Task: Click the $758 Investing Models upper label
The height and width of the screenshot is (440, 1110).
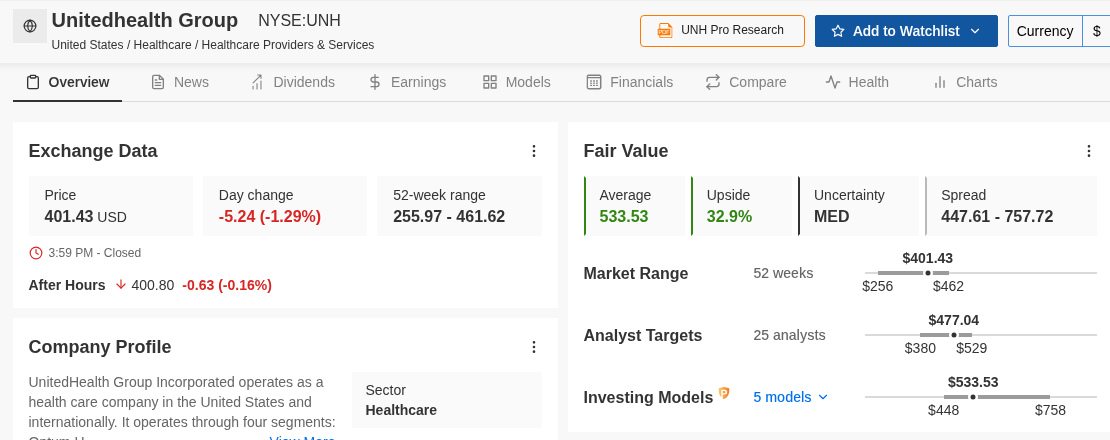Action: pos(1050,410)
